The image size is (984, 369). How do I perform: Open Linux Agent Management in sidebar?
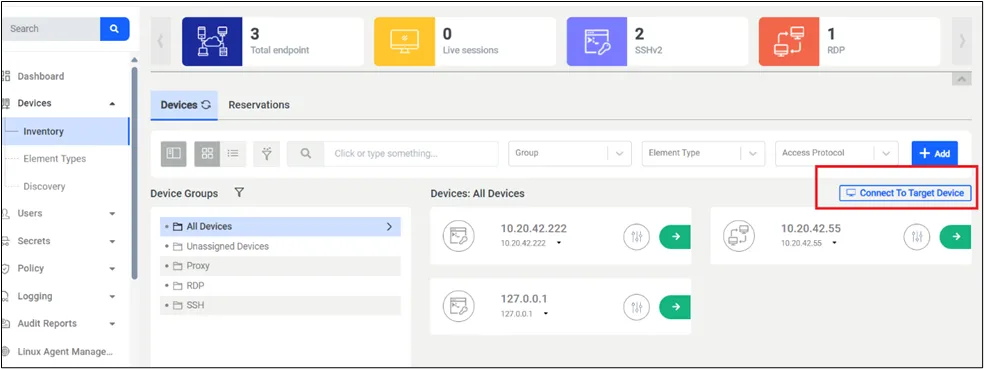[65, 351]
